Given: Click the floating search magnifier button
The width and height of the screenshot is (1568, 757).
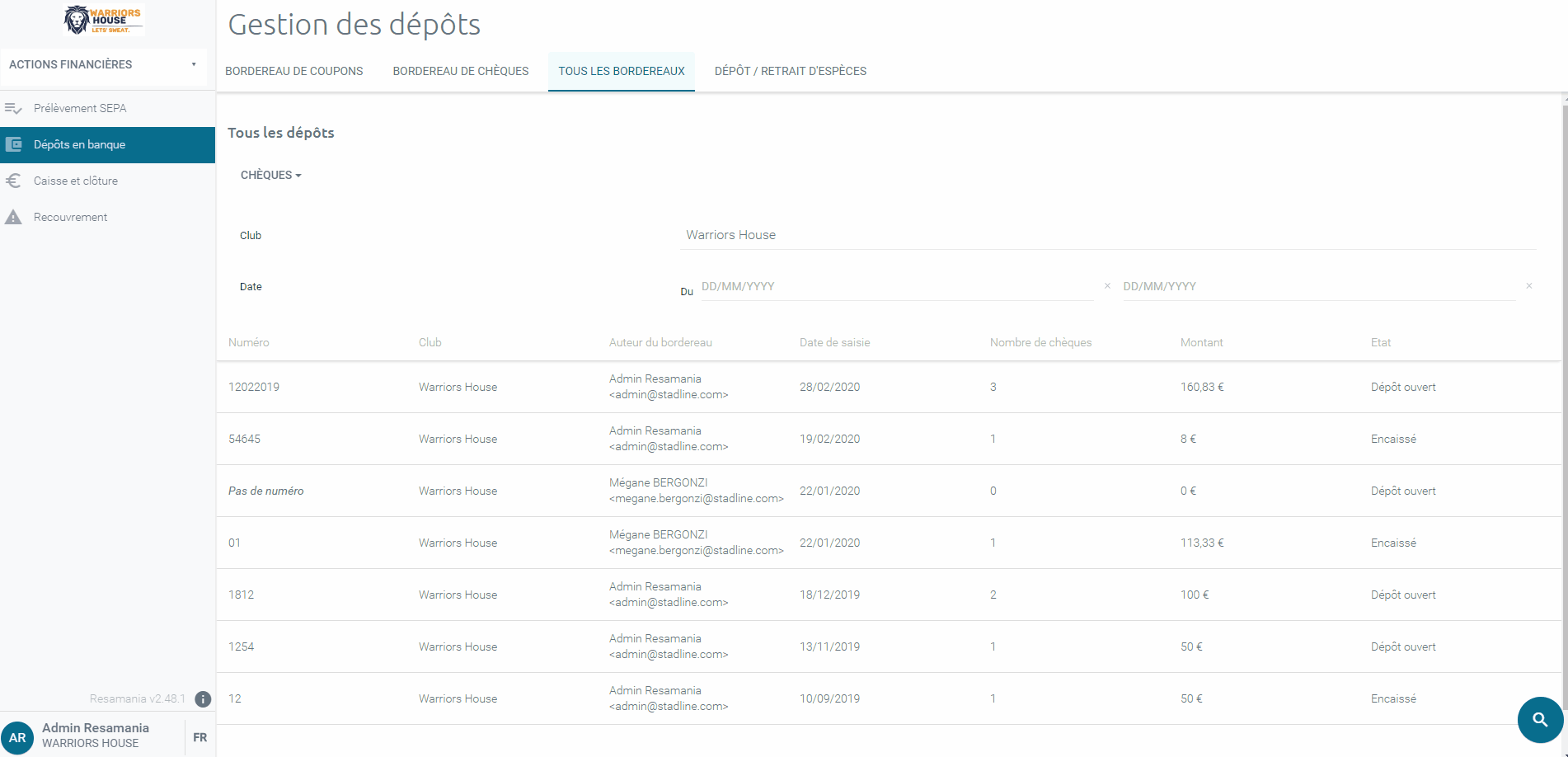Looking at the screenshot, I should click(x=1540, y=719).
